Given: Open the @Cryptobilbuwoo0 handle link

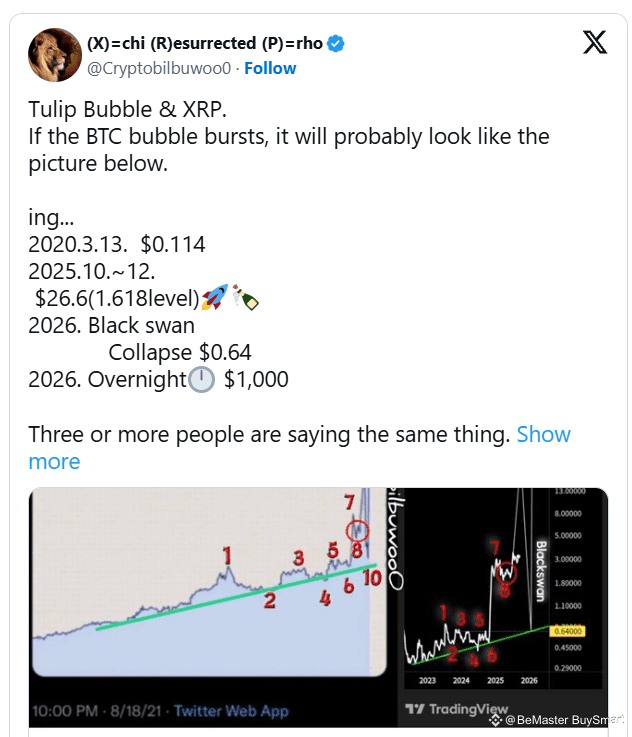Looking at the screenshot, I should click(159, 68).
